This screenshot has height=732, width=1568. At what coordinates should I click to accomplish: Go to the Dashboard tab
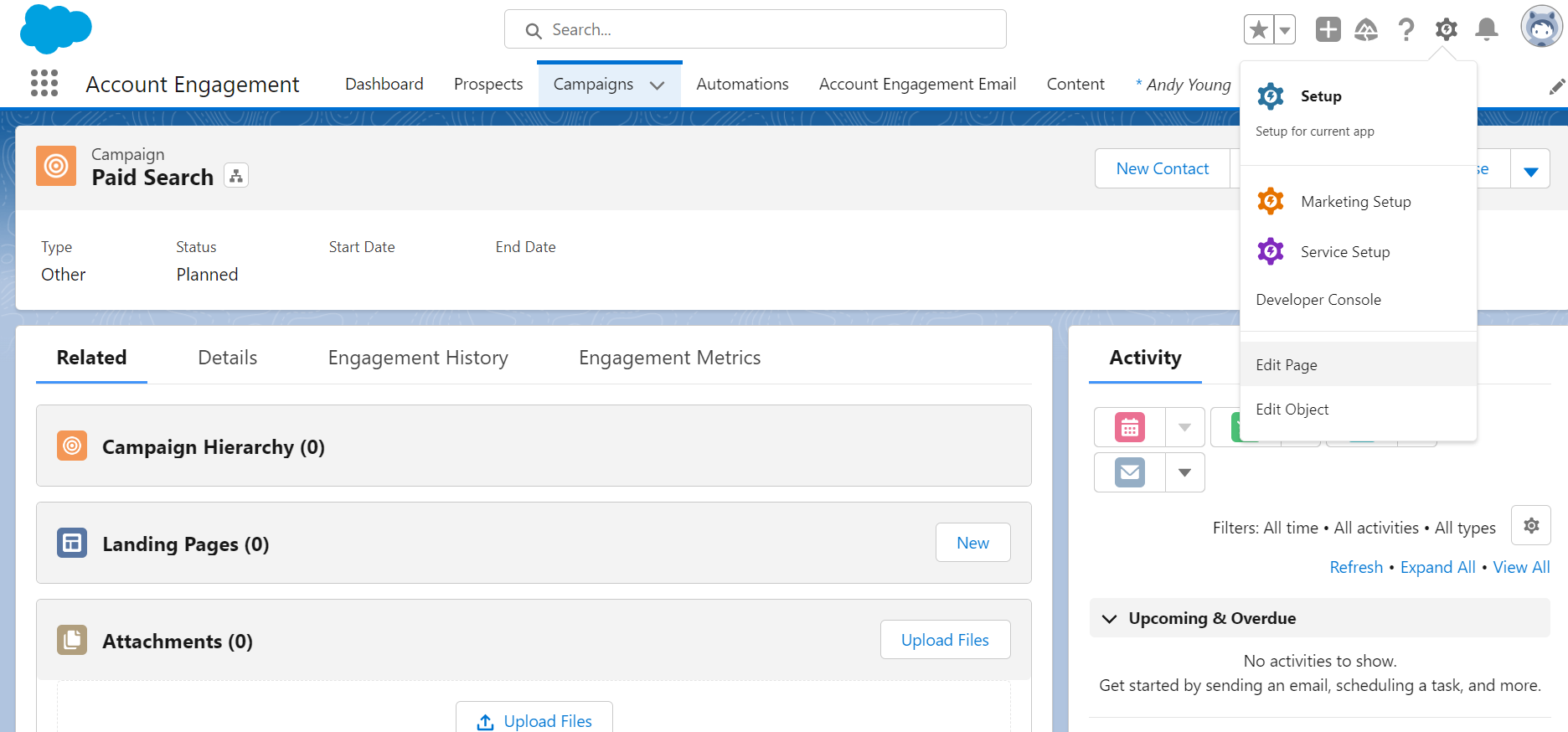pyautogui.click(x=384, y=84)
